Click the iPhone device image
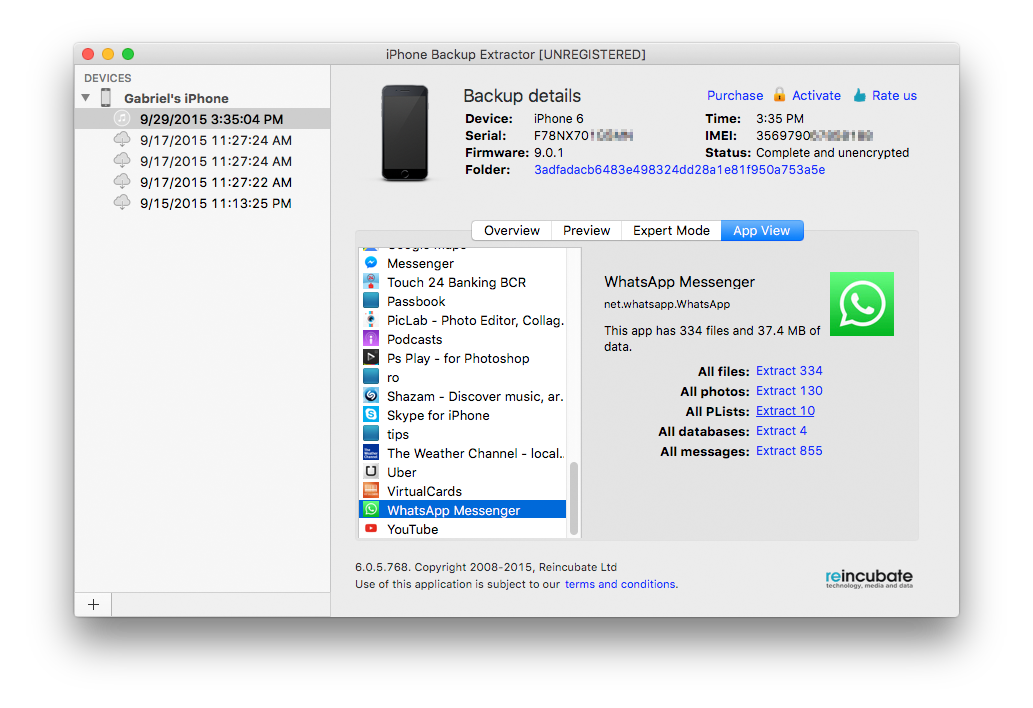This screenshot has width=1033, height=708. pyautogui.click(x=404, y=133)
